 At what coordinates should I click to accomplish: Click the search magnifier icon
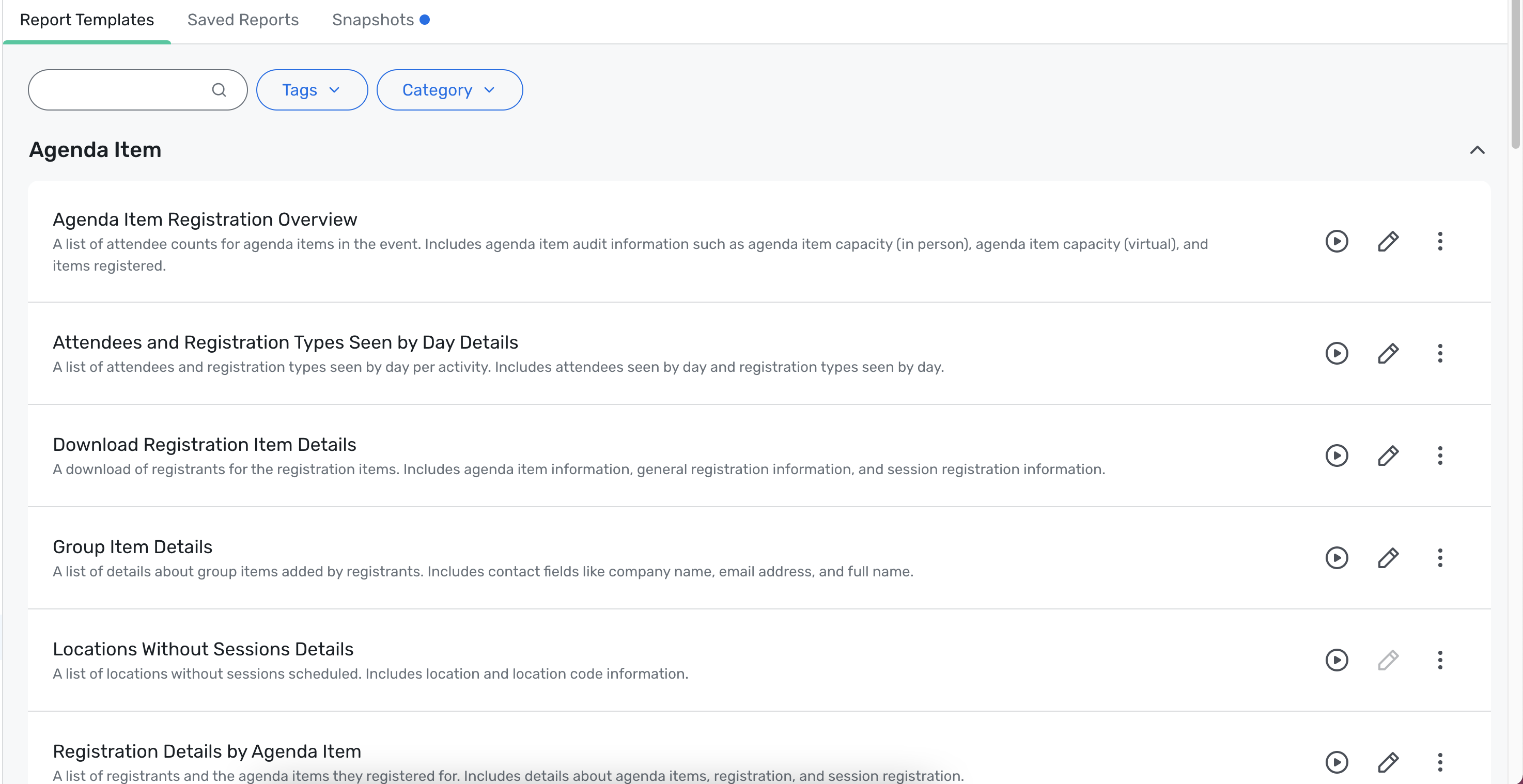219,90
